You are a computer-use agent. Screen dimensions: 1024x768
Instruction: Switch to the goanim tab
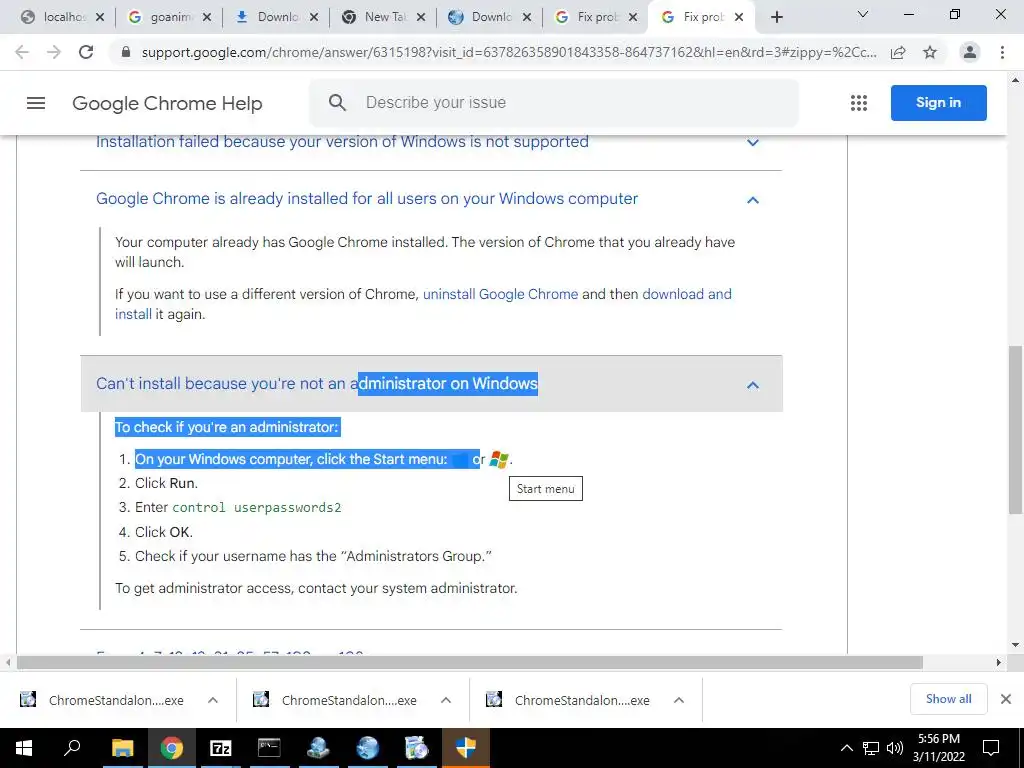[171, 17]
